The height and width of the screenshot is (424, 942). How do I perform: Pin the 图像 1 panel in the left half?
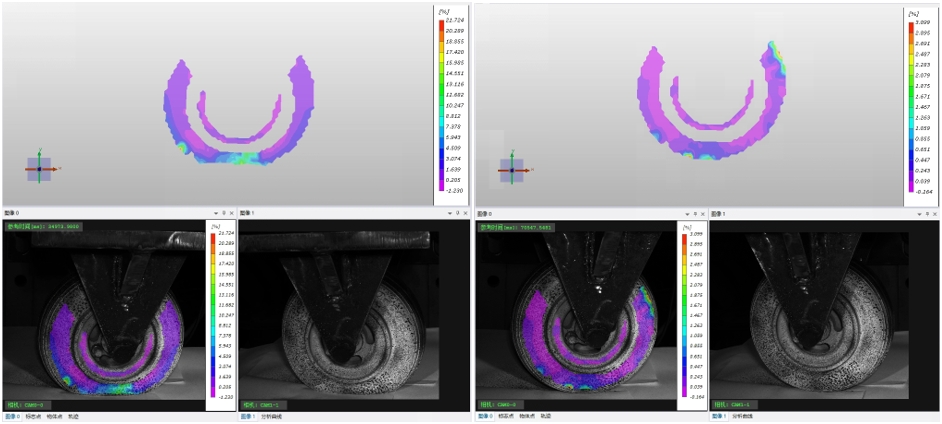coord(456,214)
